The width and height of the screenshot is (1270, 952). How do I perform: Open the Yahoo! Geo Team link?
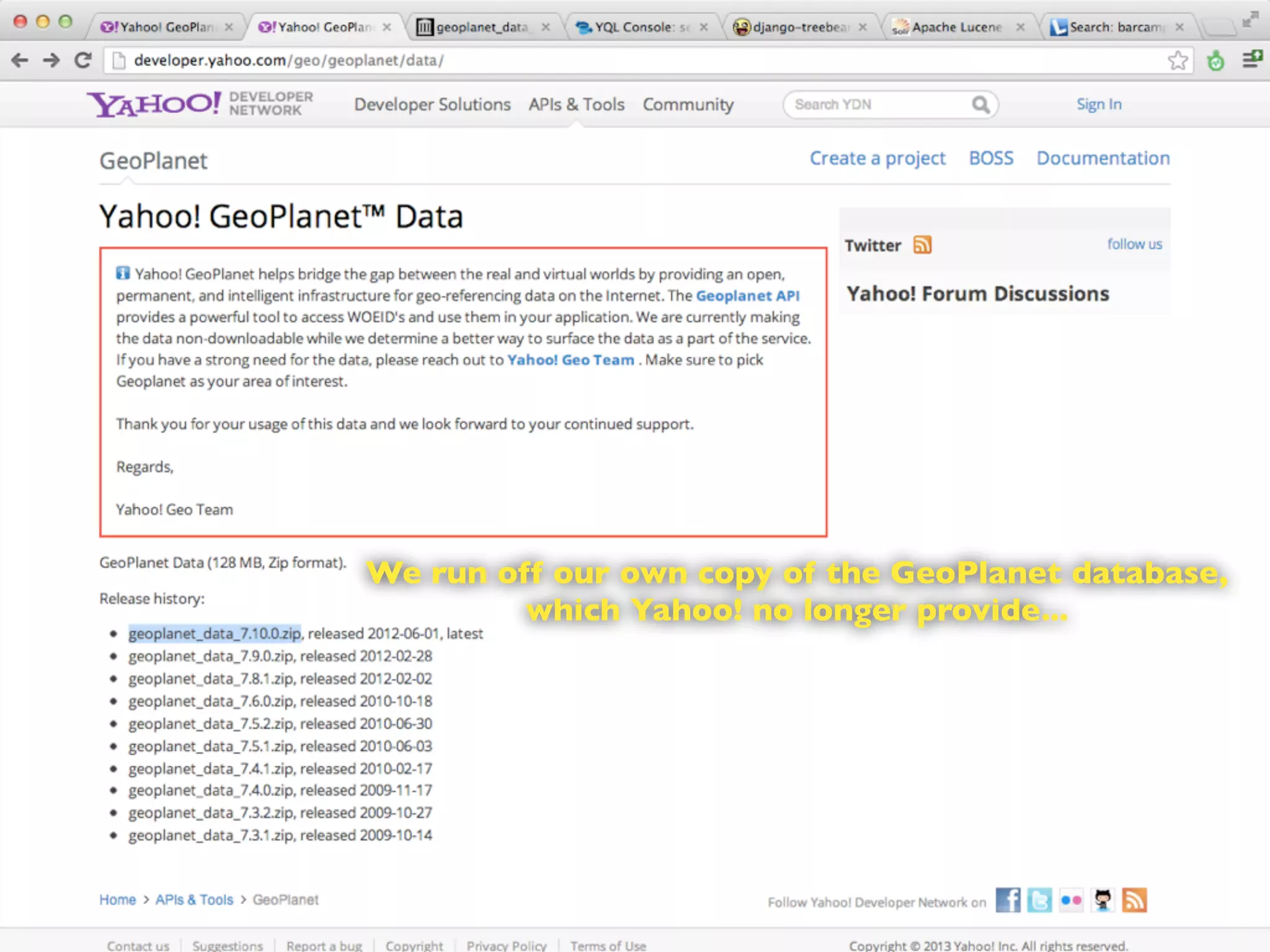(x=571, y=360)
